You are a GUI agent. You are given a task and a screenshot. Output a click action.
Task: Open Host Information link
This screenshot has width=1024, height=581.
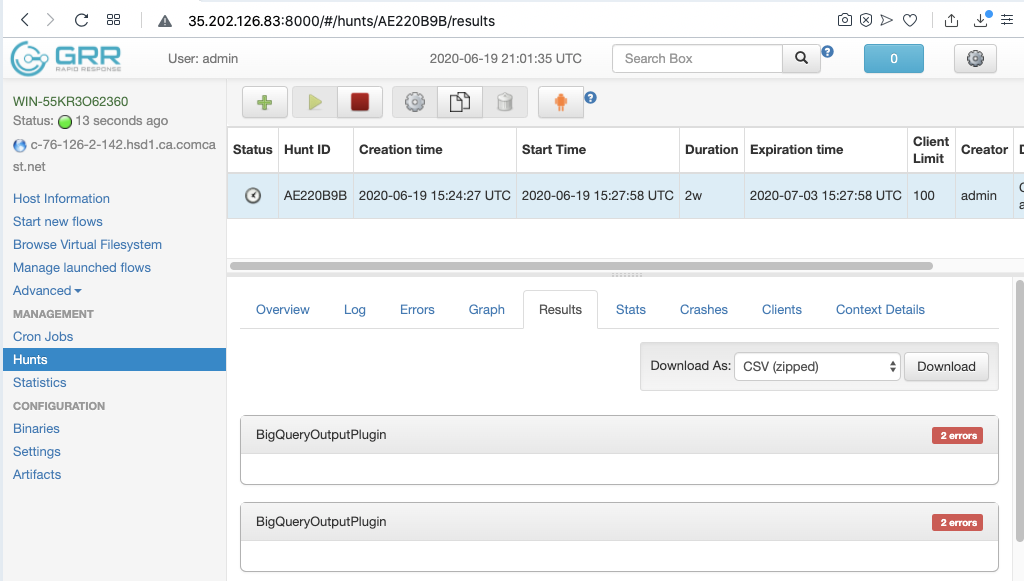coord(61,198)
